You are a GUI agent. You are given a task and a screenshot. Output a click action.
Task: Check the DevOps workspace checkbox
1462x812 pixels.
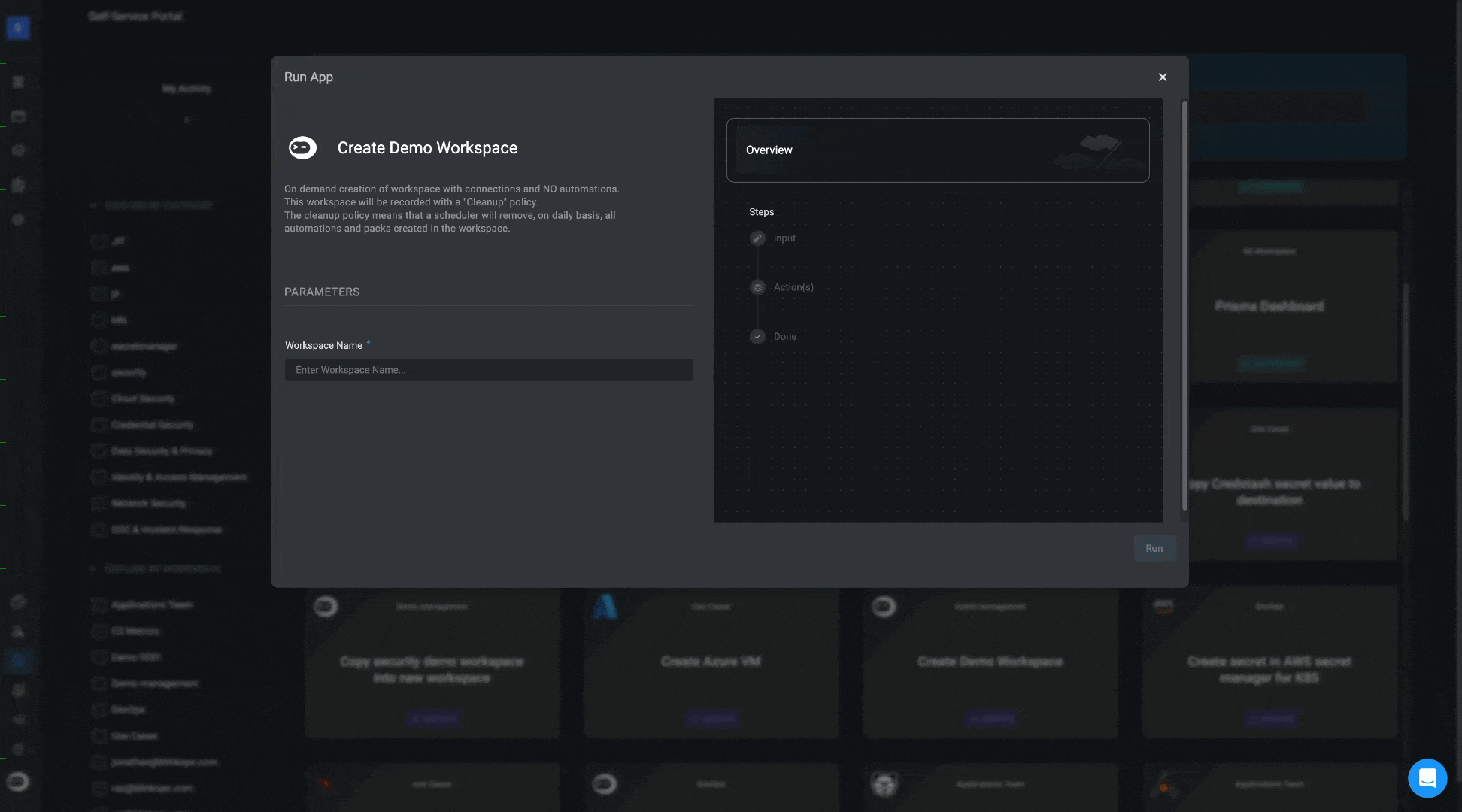pos(98,710)
